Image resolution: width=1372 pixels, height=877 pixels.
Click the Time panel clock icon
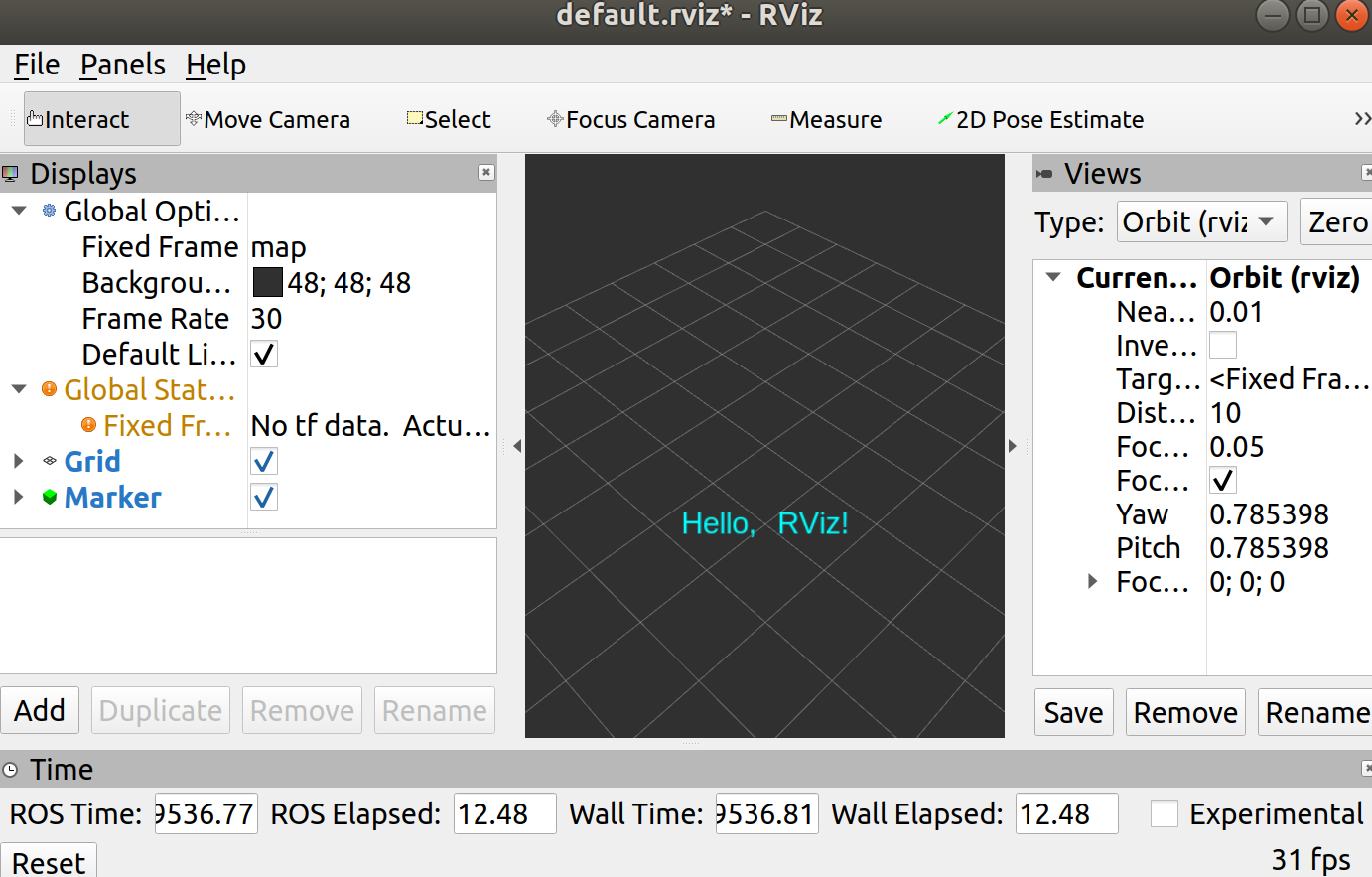[x=11, y=770]
